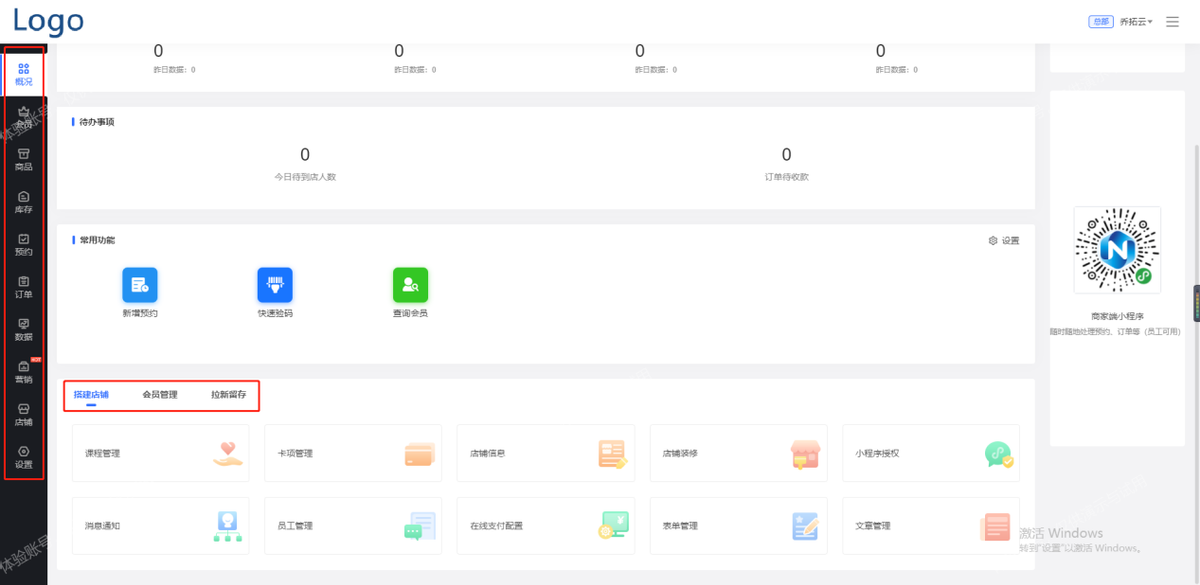This screenshot has height=585, width=1200.
Task: View the 数据 data sidebar icon
Action: coord(24,330)
